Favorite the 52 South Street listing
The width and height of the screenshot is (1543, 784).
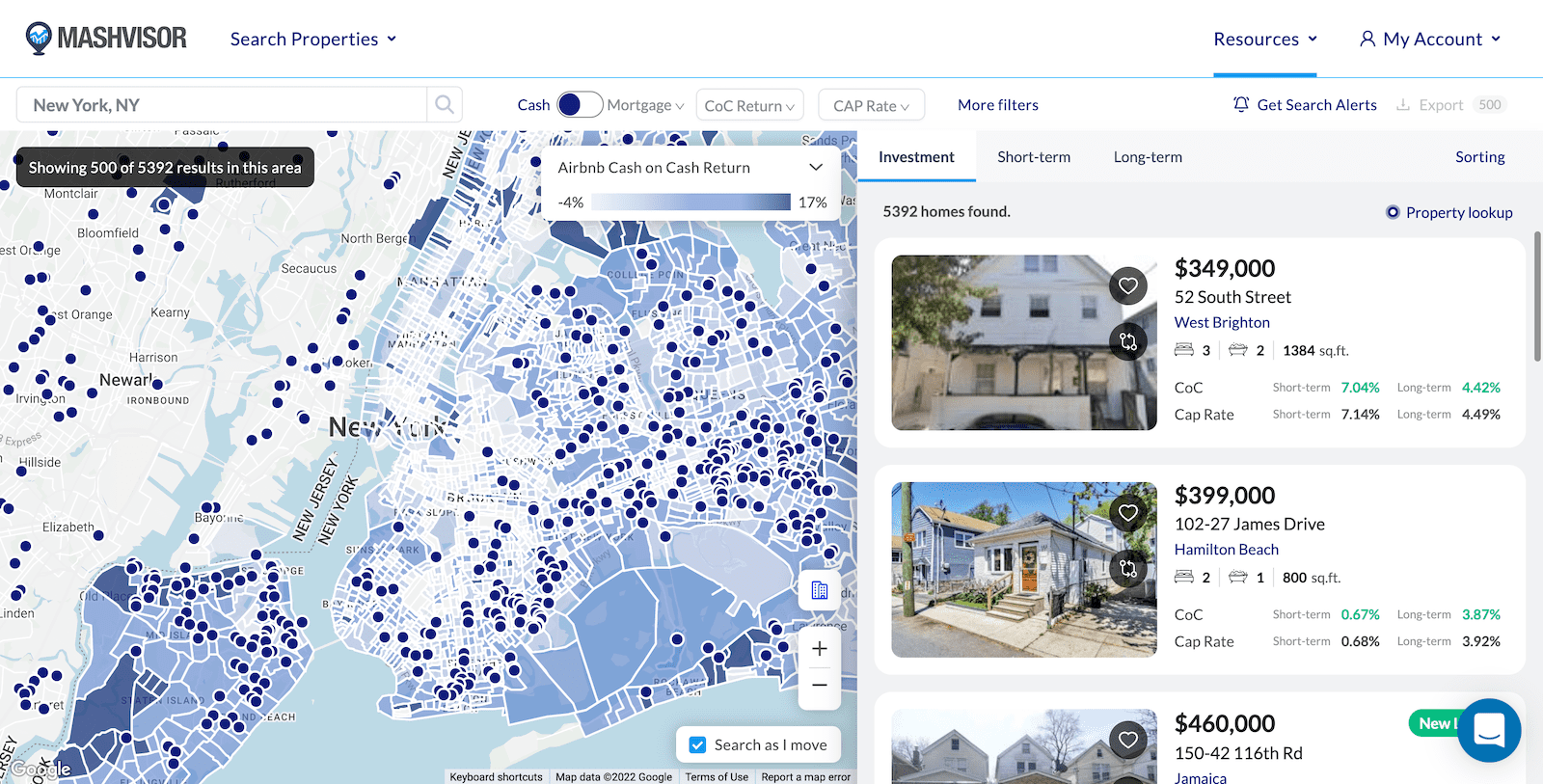tap(1128, 285)
